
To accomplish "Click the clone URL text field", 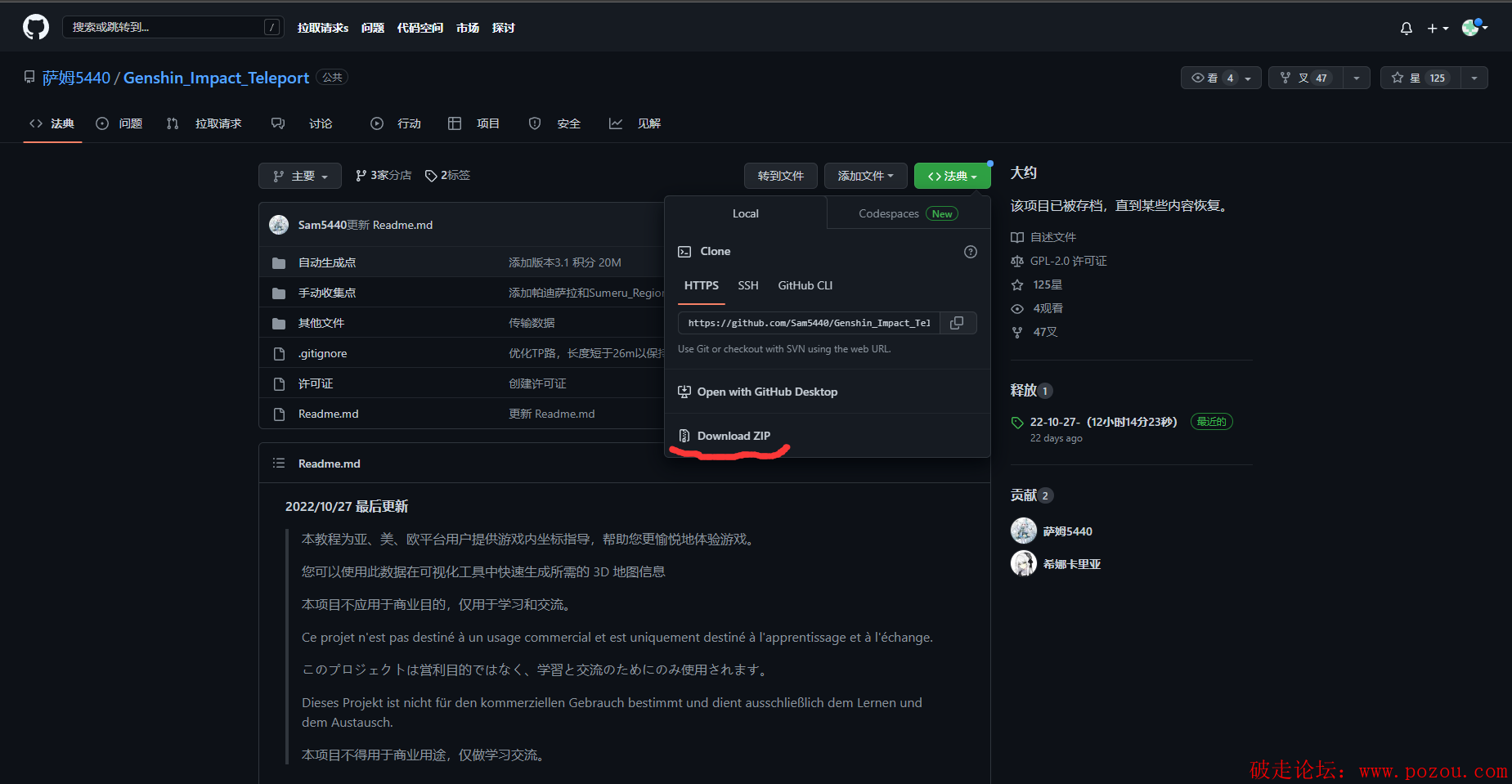I will [810, 323].
